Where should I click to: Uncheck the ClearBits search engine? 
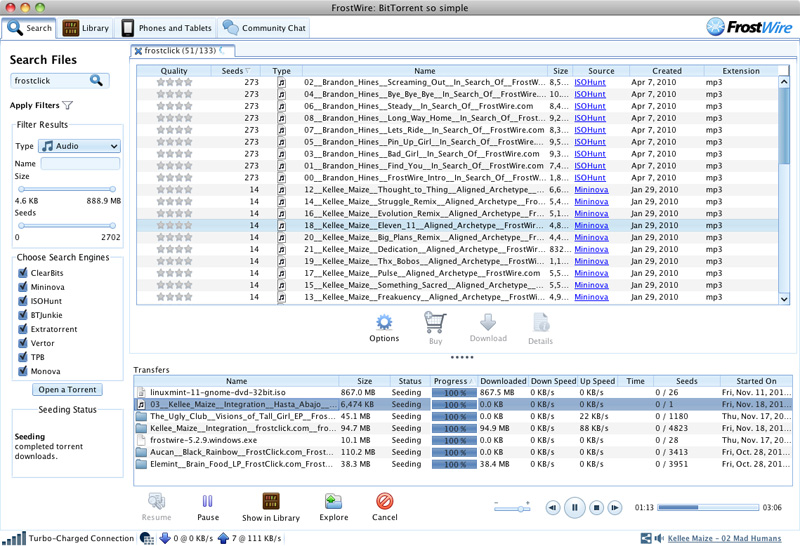[x=22, y=272]
